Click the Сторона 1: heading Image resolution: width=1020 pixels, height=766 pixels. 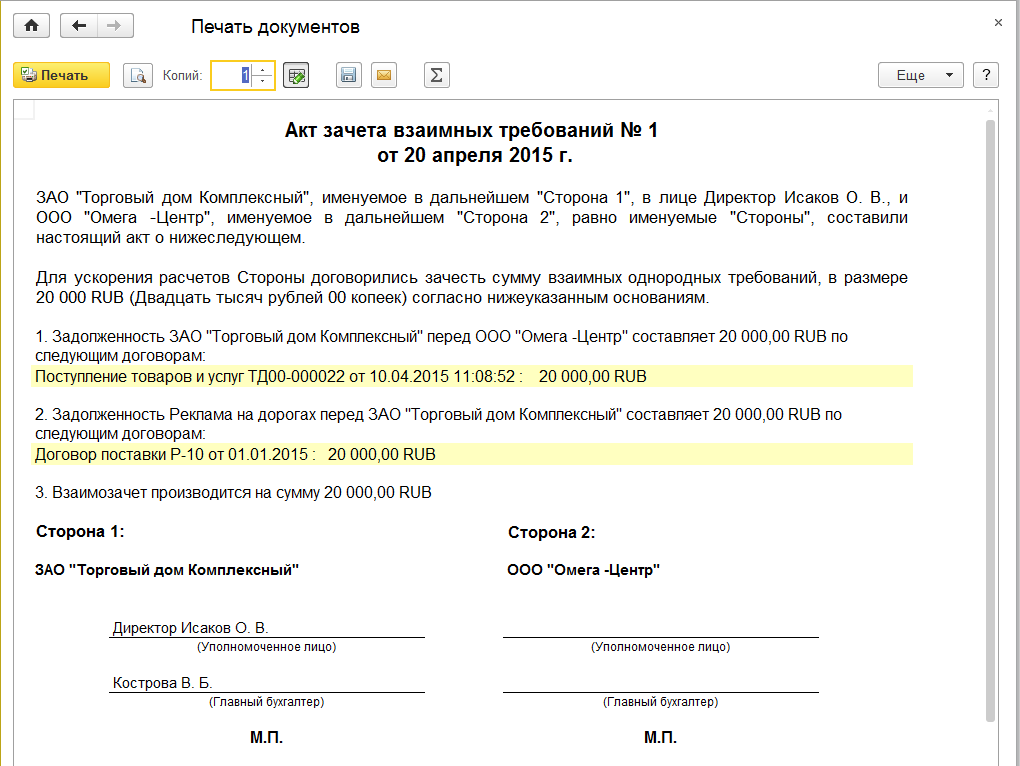click(80, 531)
